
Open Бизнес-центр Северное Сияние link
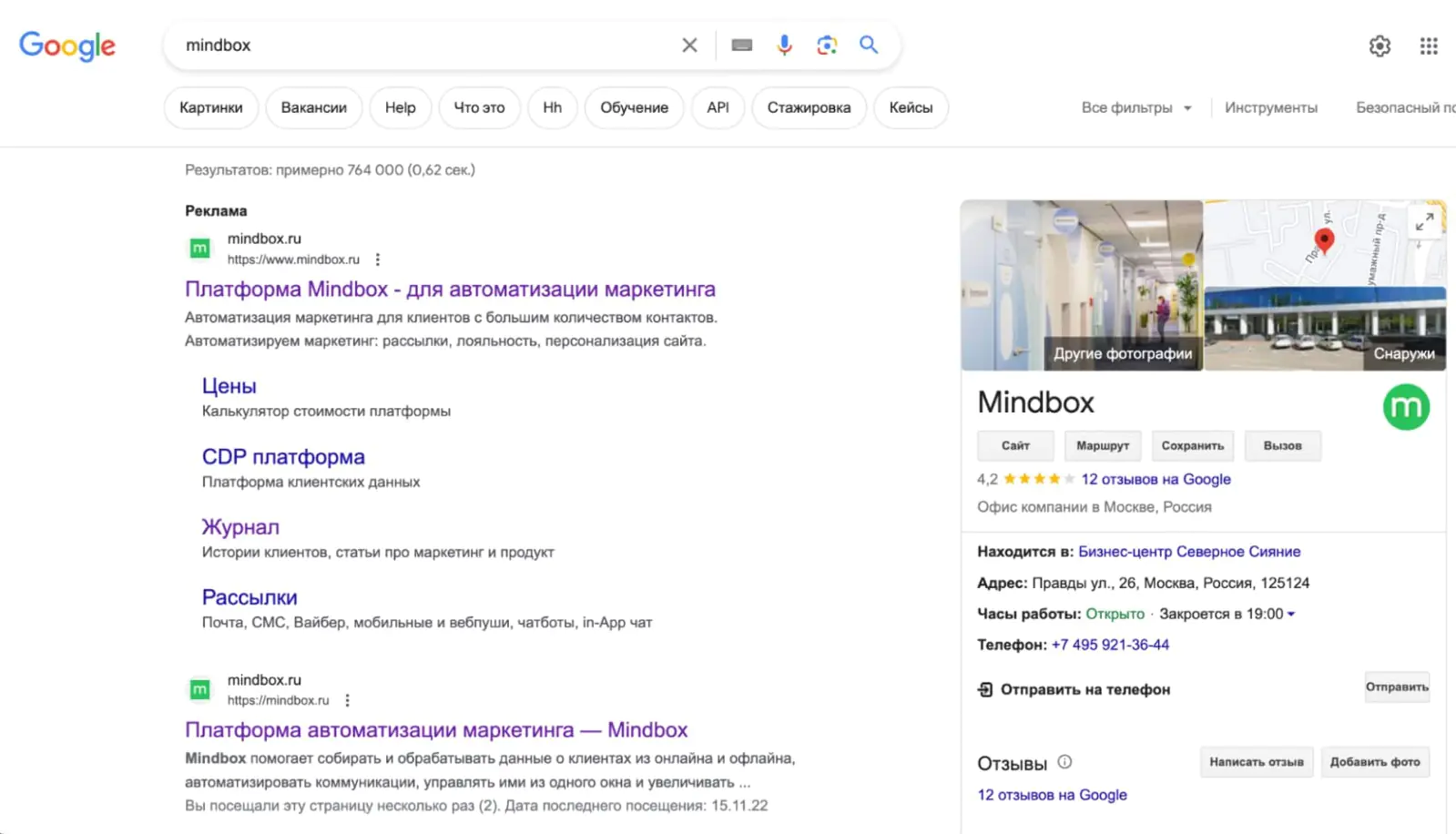(1189, 552)
